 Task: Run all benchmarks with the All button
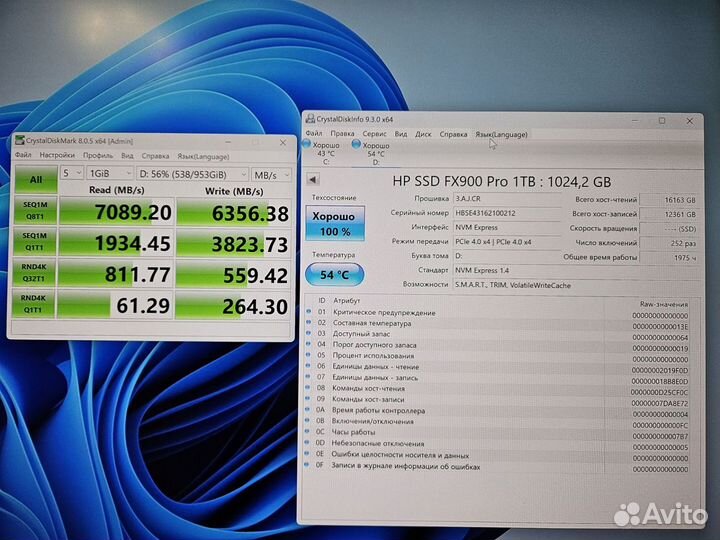[36, 179]
